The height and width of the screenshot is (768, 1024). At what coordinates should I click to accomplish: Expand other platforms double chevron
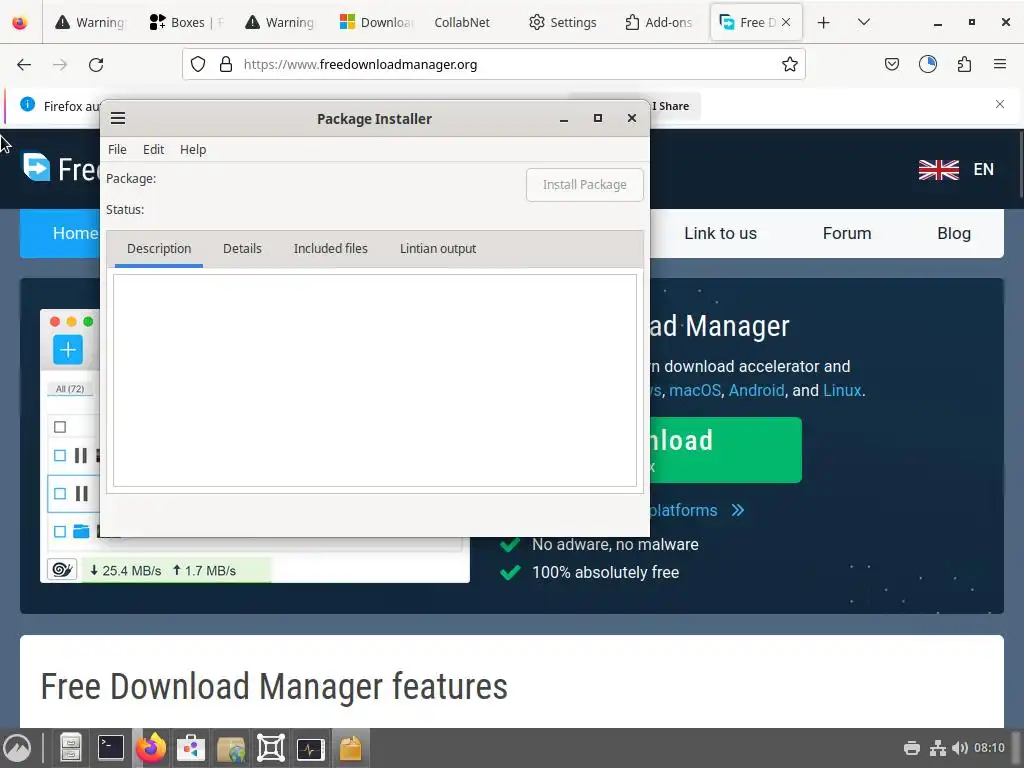coord(737,510)
